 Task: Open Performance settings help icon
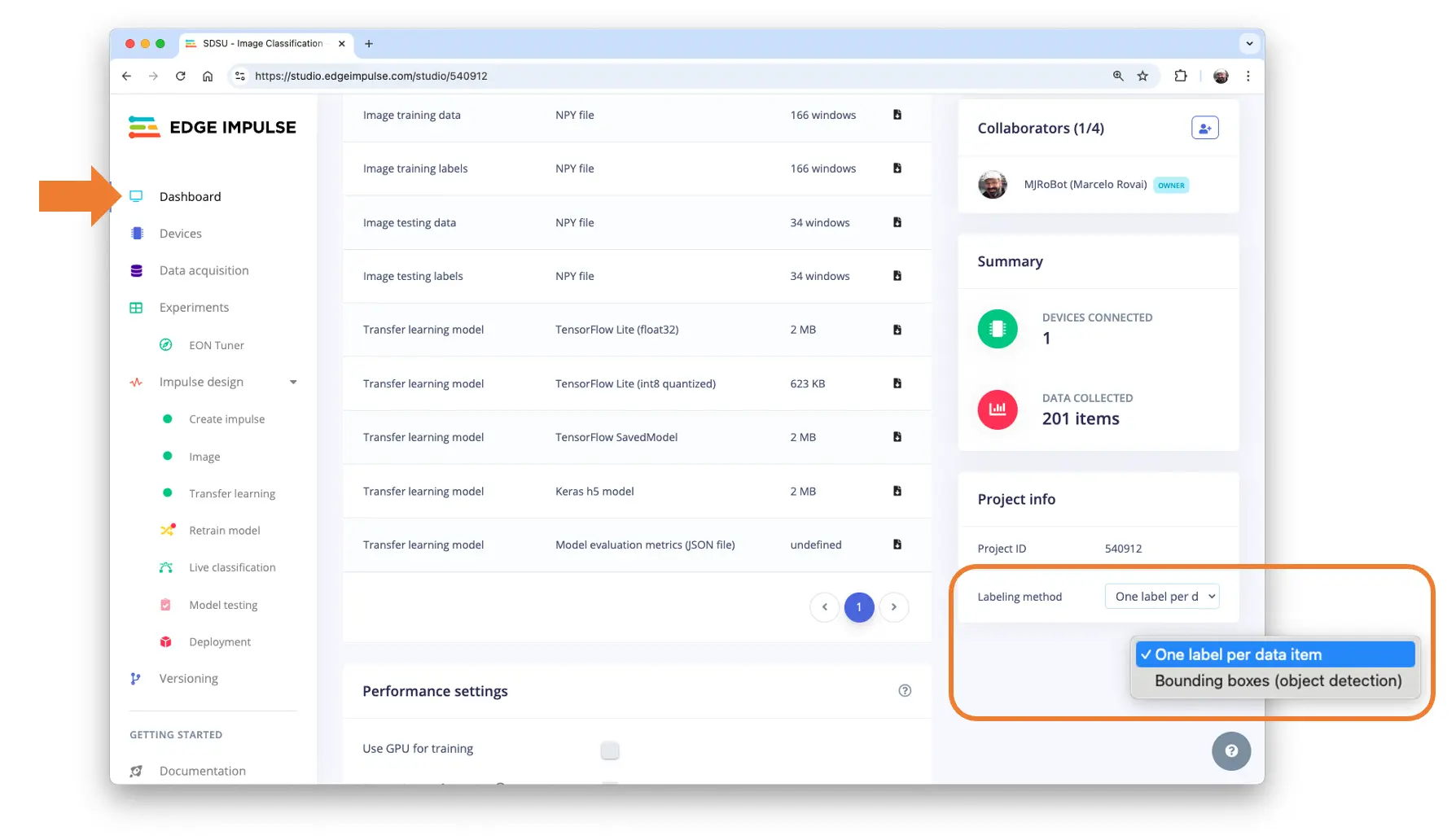[905, 691]
